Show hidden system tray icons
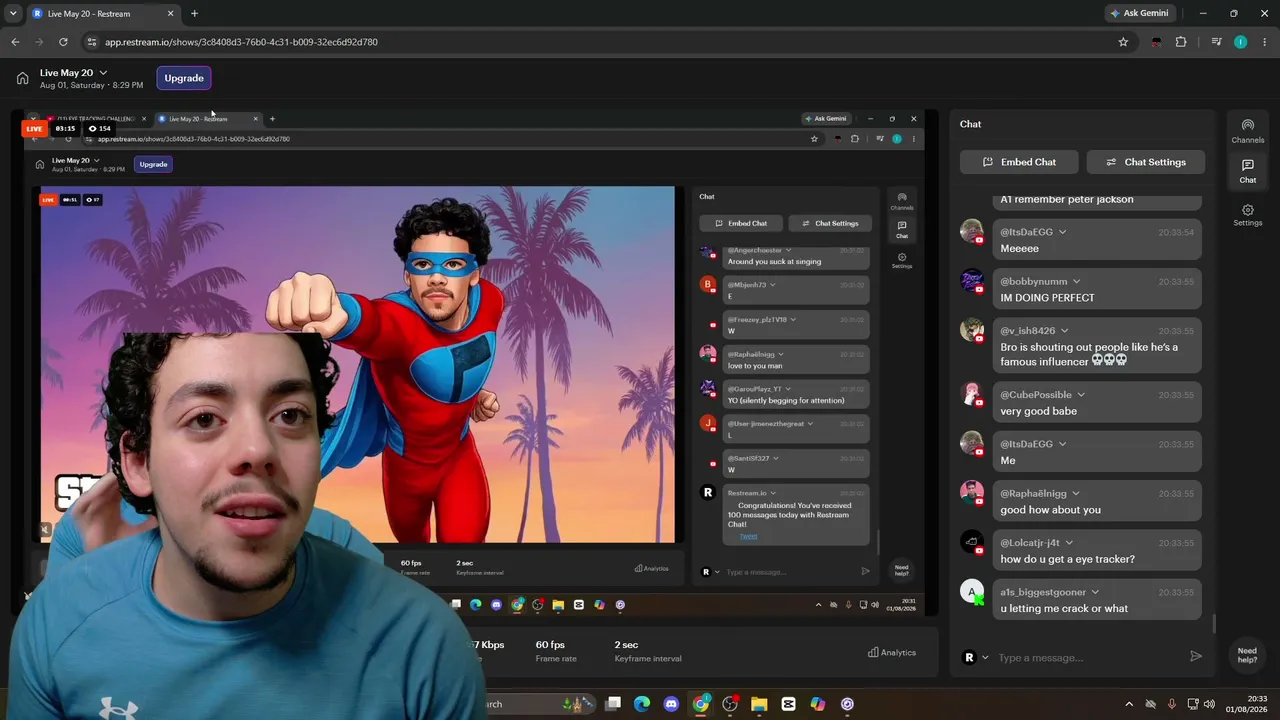Screen dimensions: 1280x720 click(1129, 704)
